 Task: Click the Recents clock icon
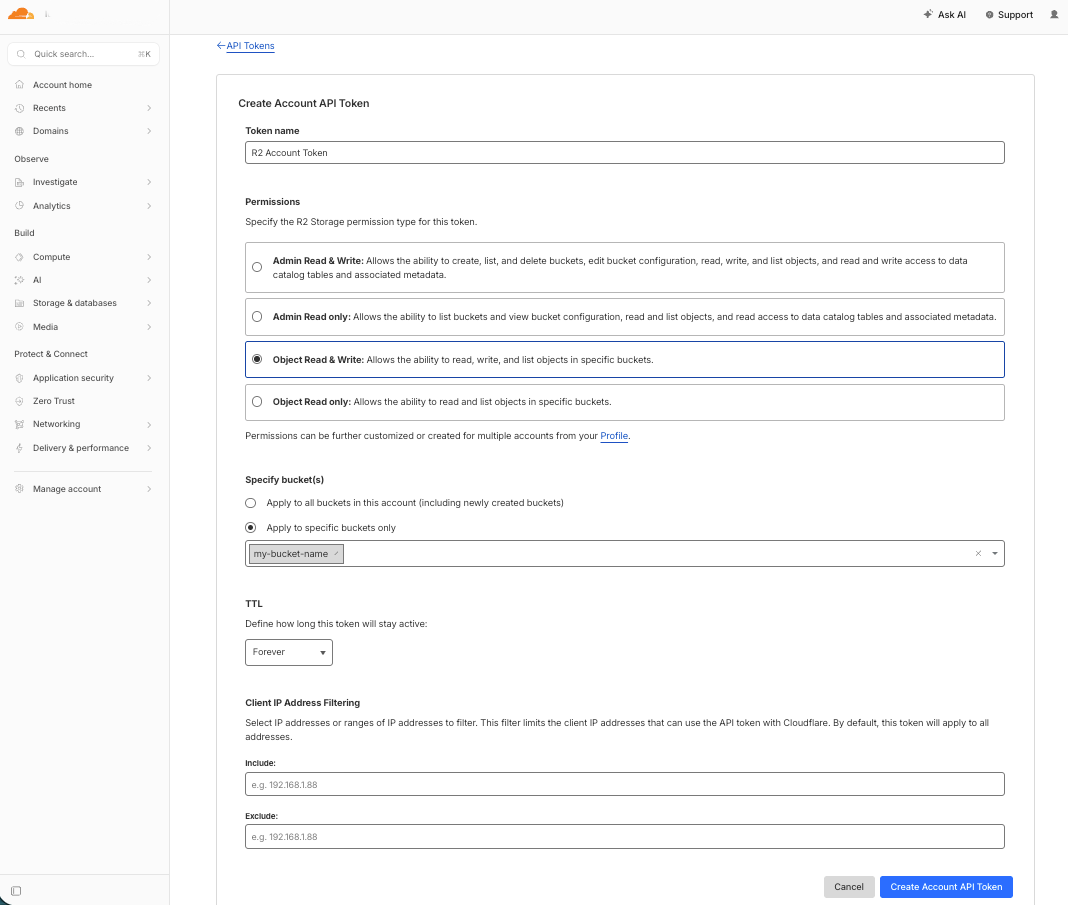[x=19, y=108]
